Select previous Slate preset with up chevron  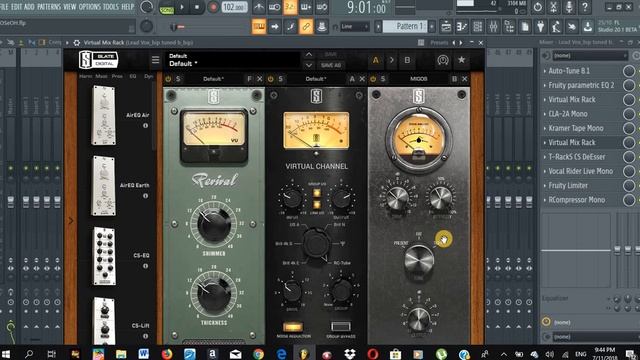click(x=309, y=55)
